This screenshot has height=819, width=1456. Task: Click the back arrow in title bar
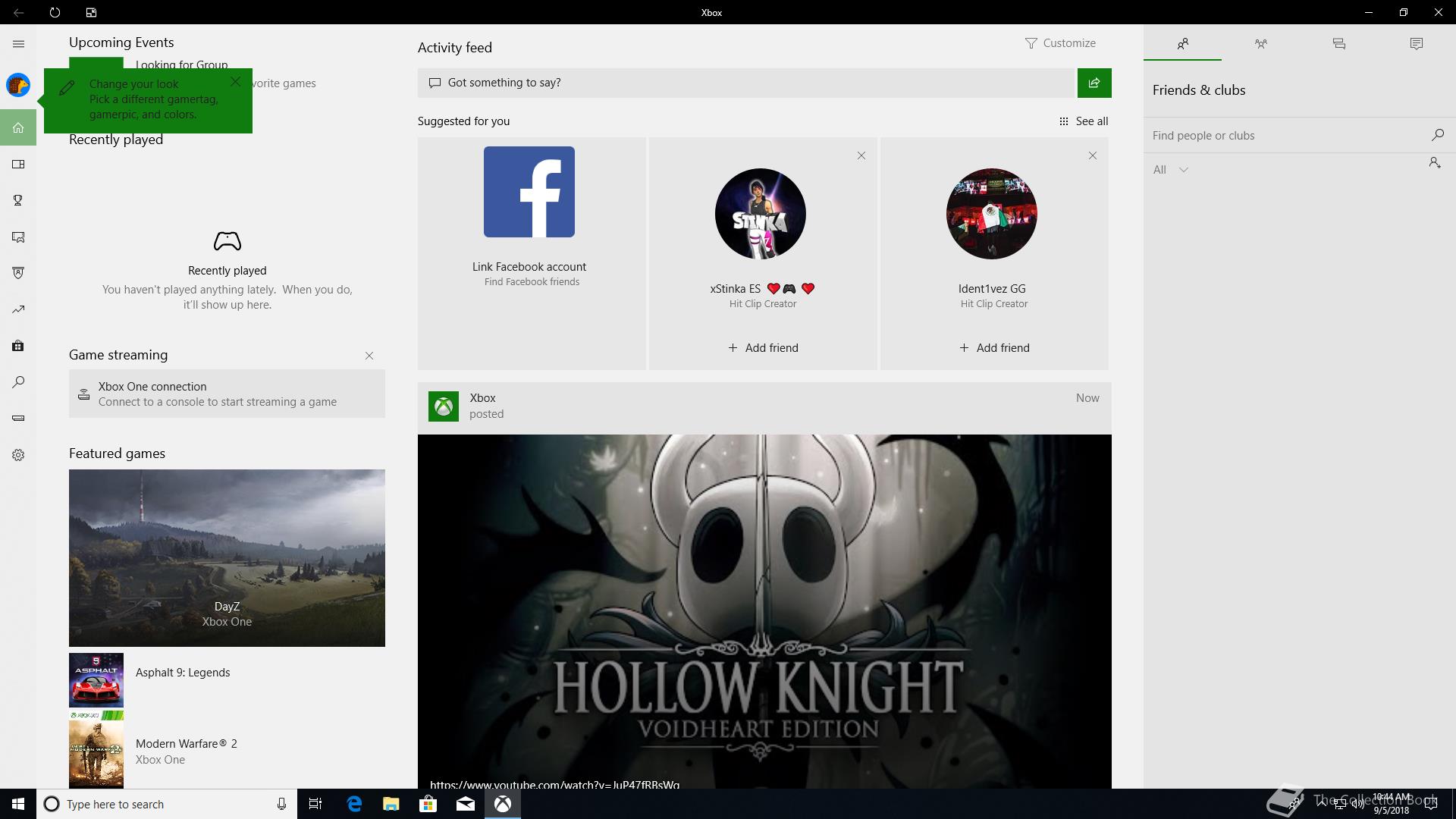click(18, 12)
